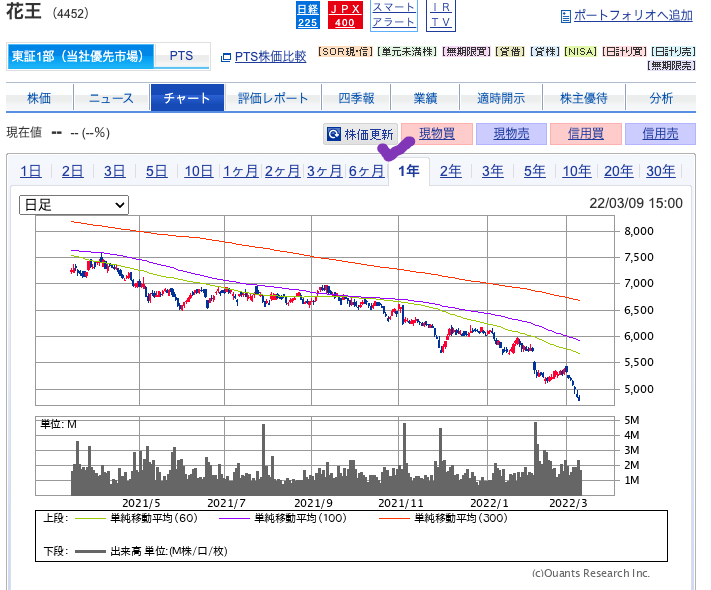The height and width of the screenshot is (590, 711).
Task: Click the 単純移動平均(60) legend entry
Action: (136, 518)
